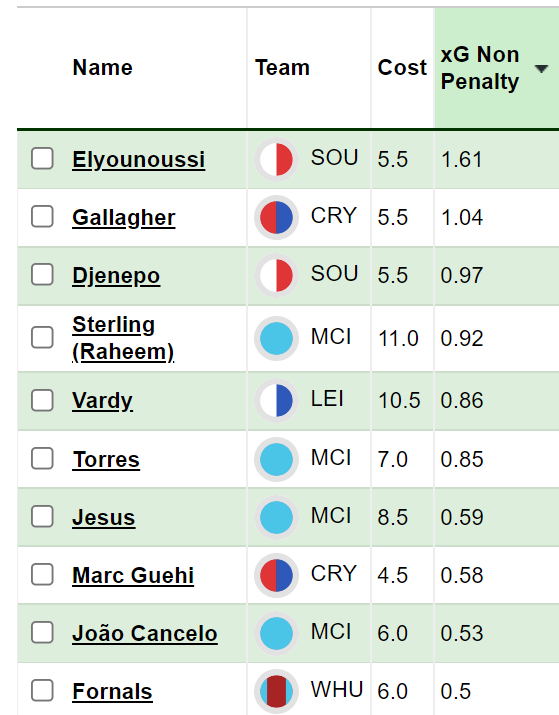Click the 1.61 xG value cell

[497, 160]
